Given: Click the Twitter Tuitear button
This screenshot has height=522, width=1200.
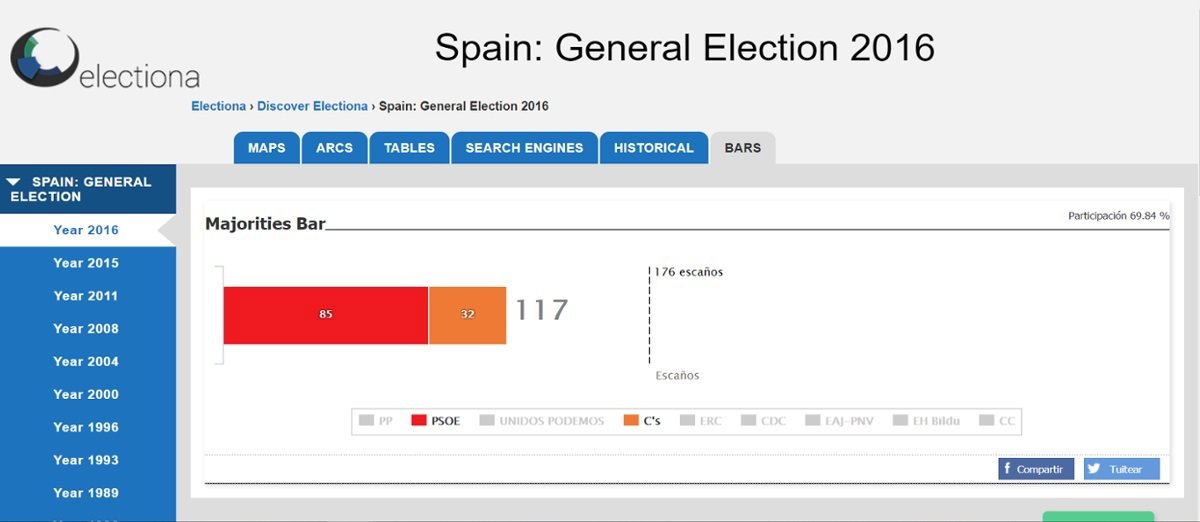Looking at the screenshot, I should pos(1121,469).
